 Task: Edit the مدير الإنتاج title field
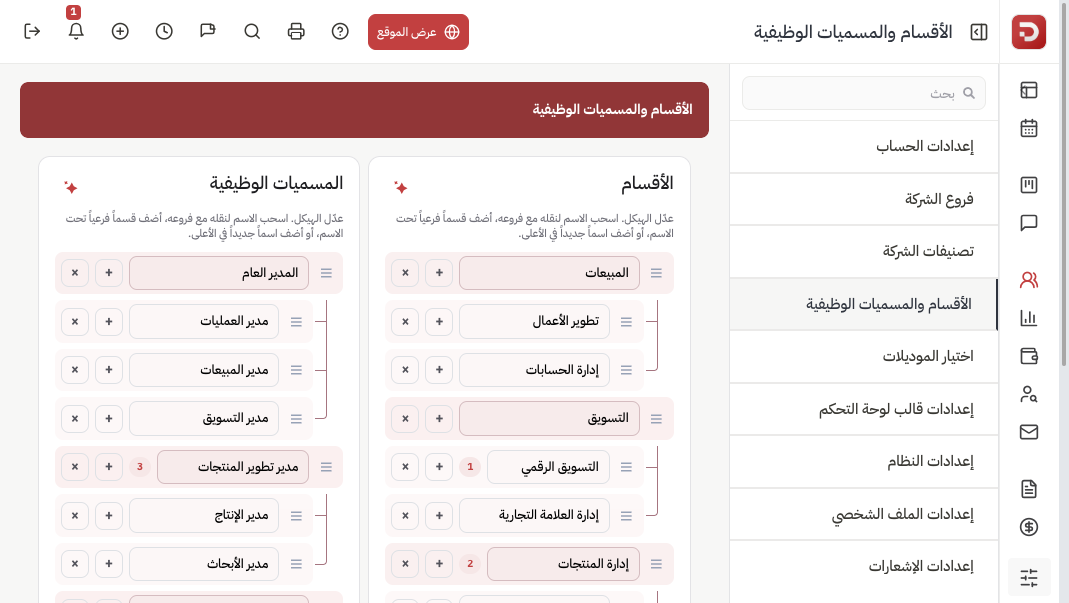click(204, 515)
